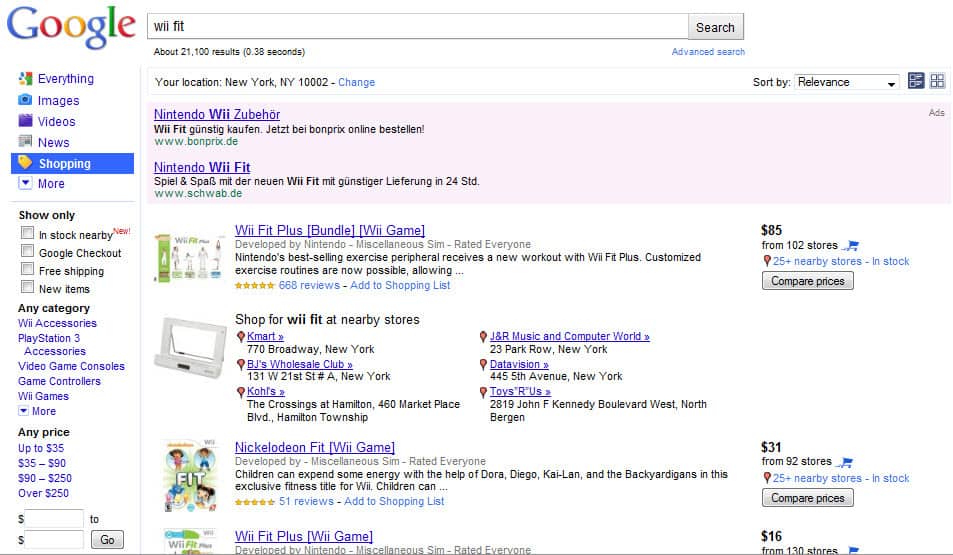Open Advanced search link

coord(708,52)
